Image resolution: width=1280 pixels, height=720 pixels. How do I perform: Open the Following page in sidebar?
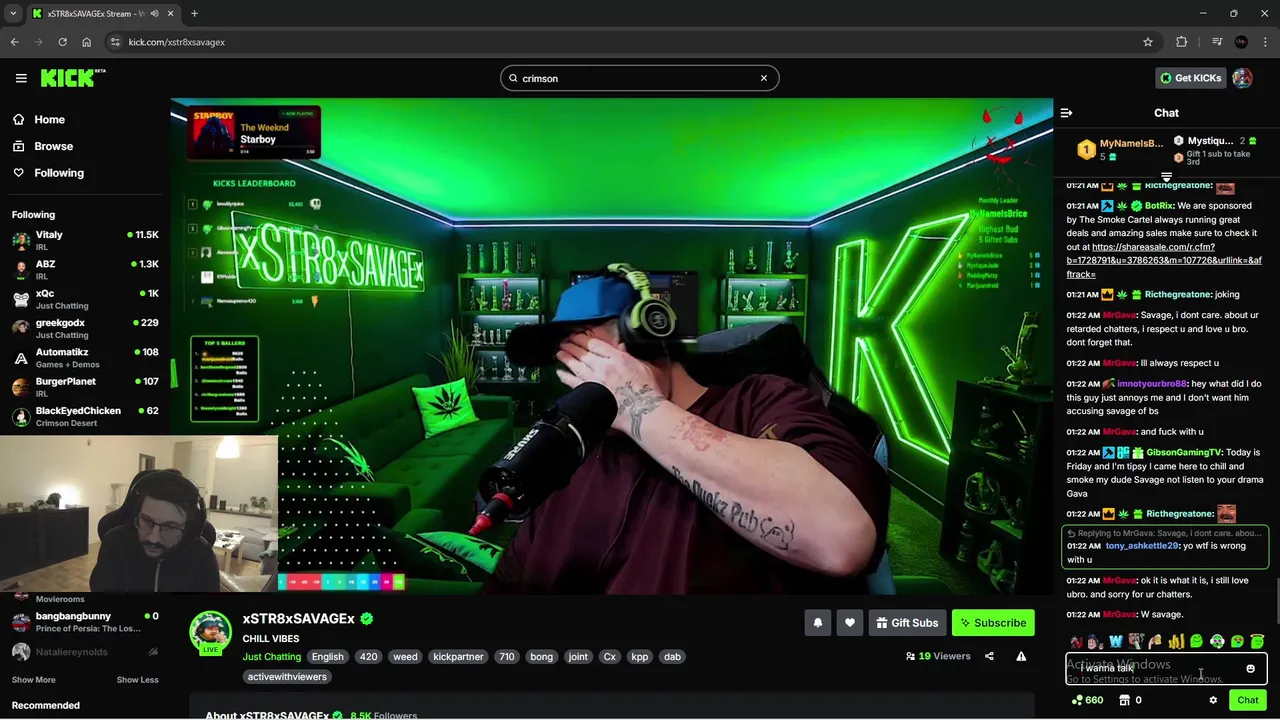click(59, 173)
